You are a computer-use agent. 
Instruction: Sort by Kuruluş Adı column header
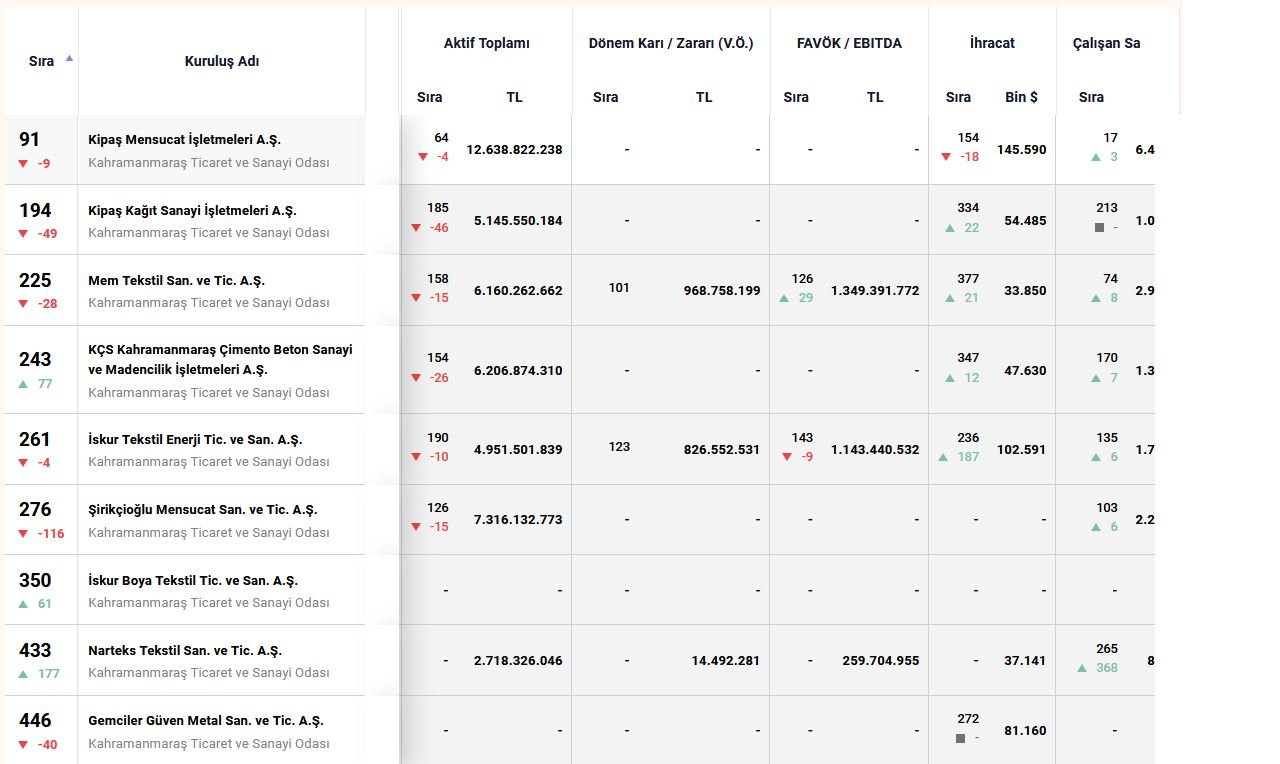point(222,61)
